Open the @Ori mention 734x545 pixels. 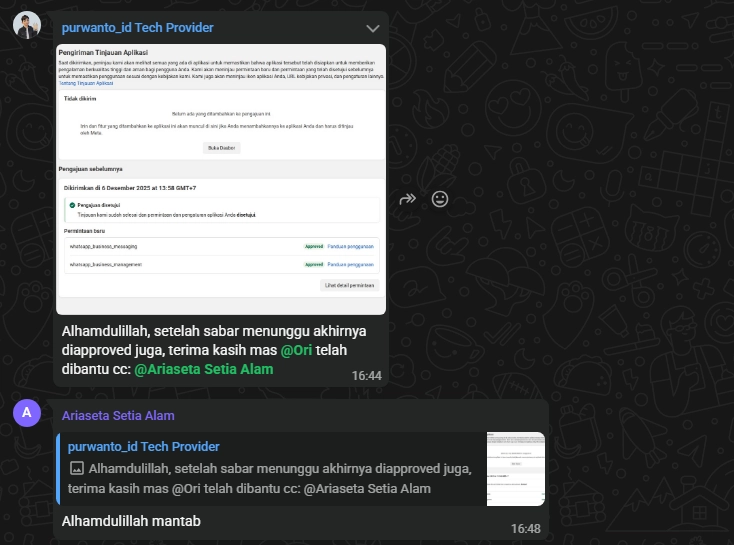click(296, 350)
